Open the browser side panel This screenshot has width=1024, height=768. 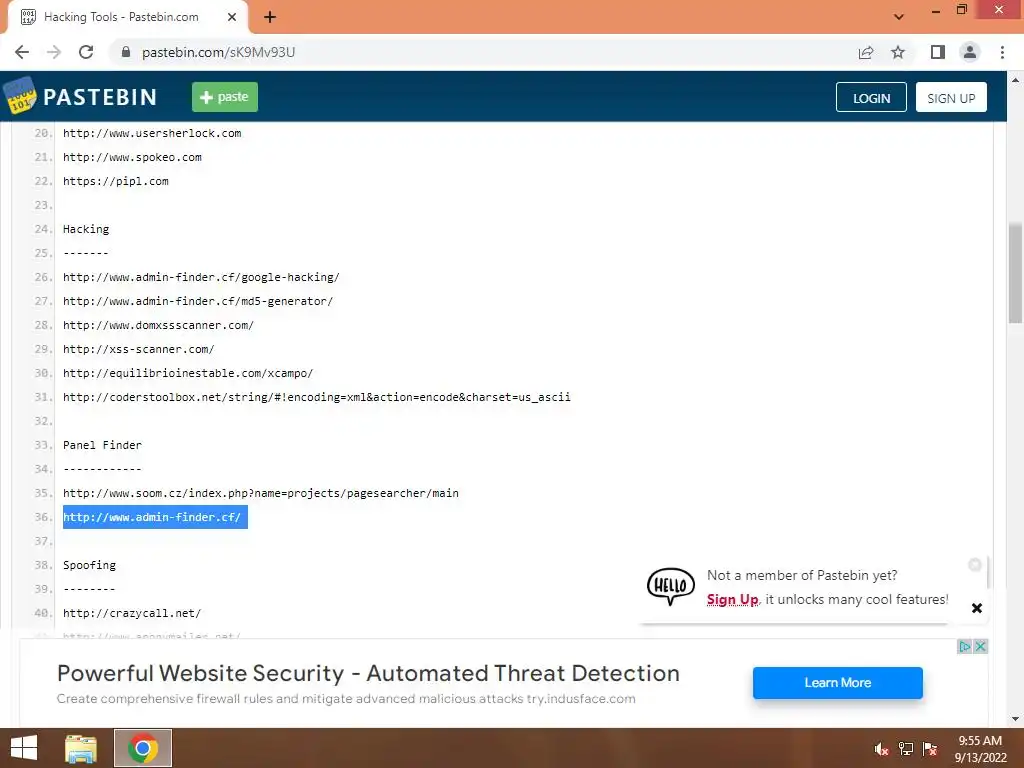click(938, 52)
